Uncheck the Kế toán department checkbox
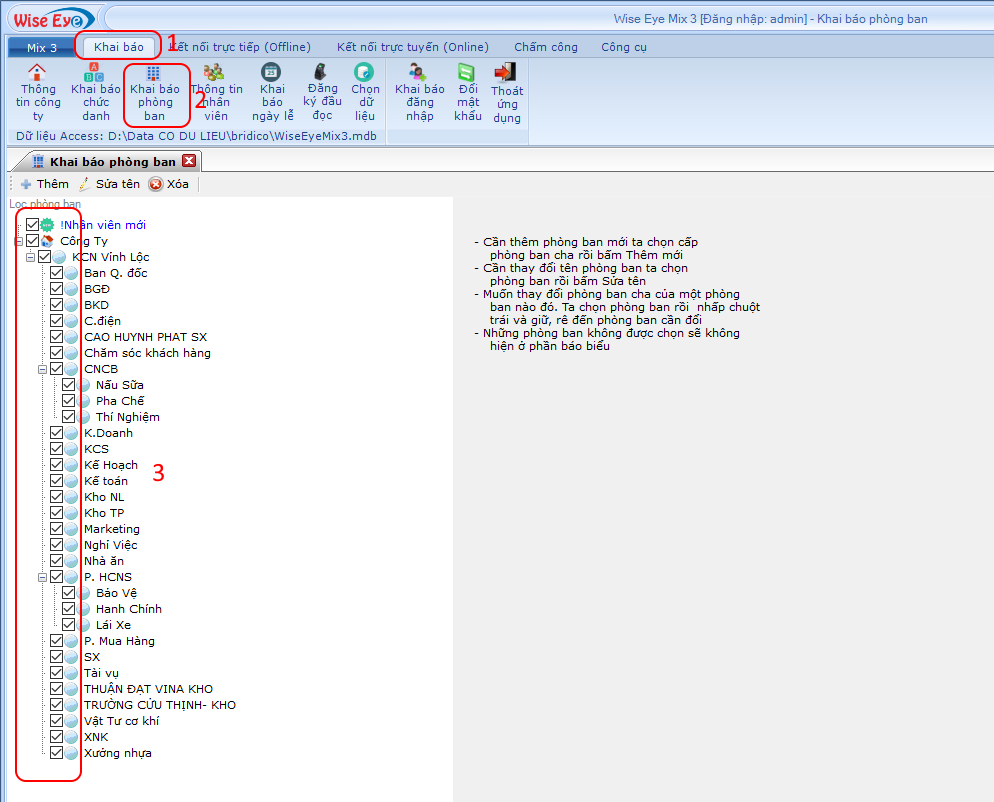994x802 pixels. 57,481
